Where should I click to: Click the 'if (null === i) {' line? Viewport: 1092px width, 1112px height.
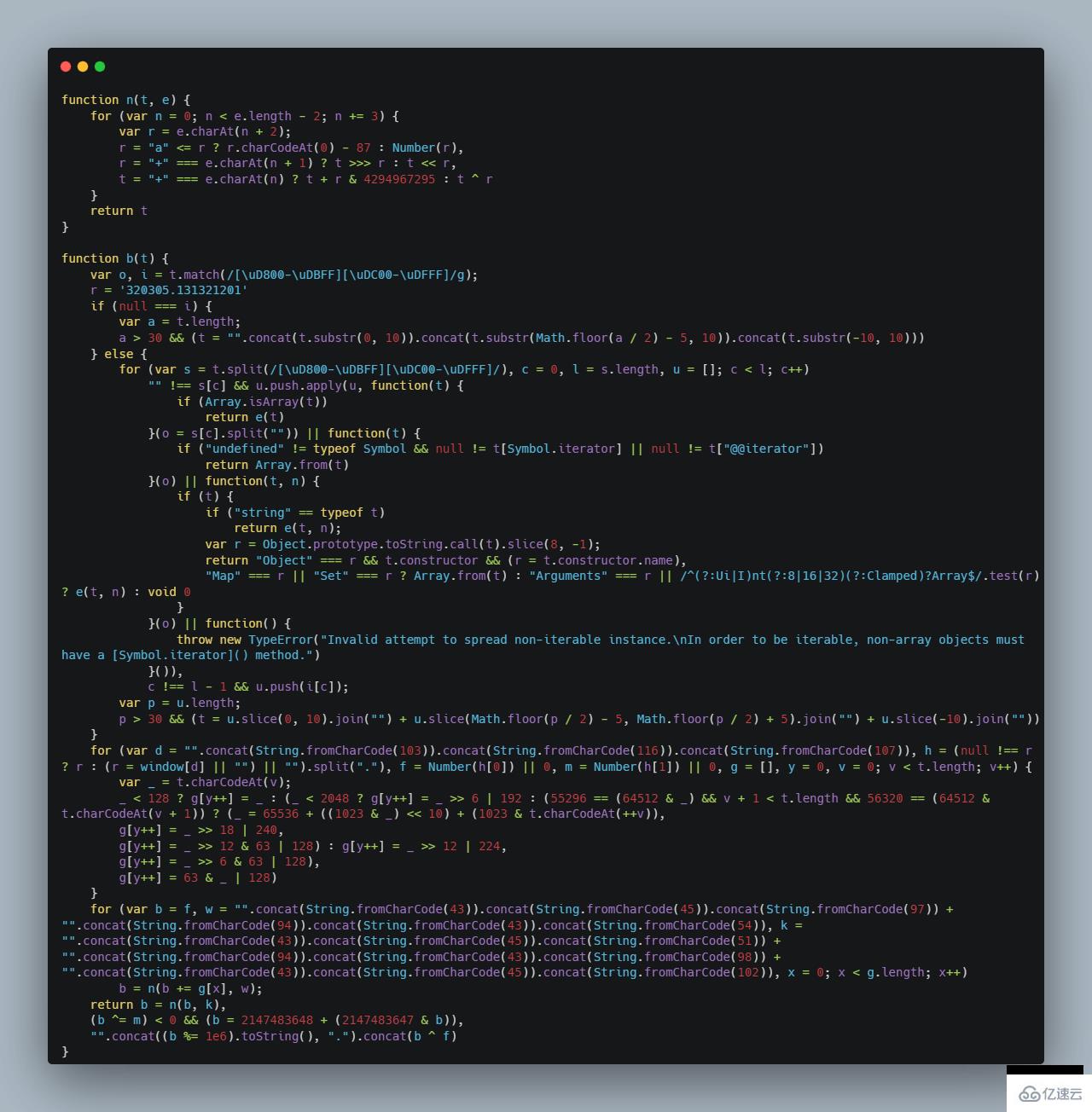(x=151, y=306)
